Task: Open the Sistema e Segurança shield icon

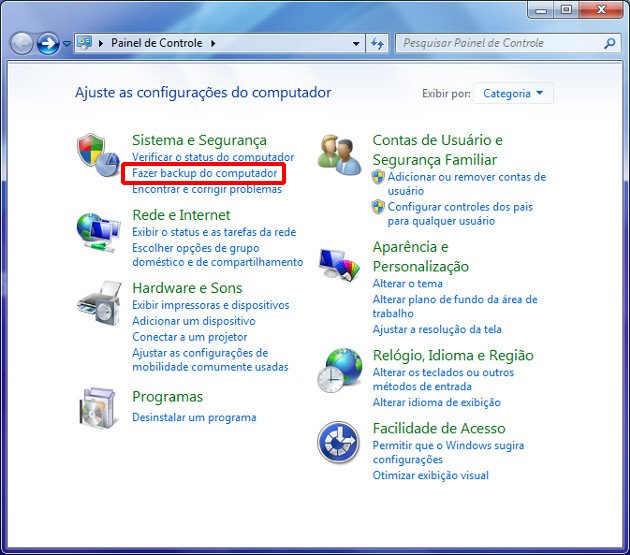Action: tap(98, 155)
